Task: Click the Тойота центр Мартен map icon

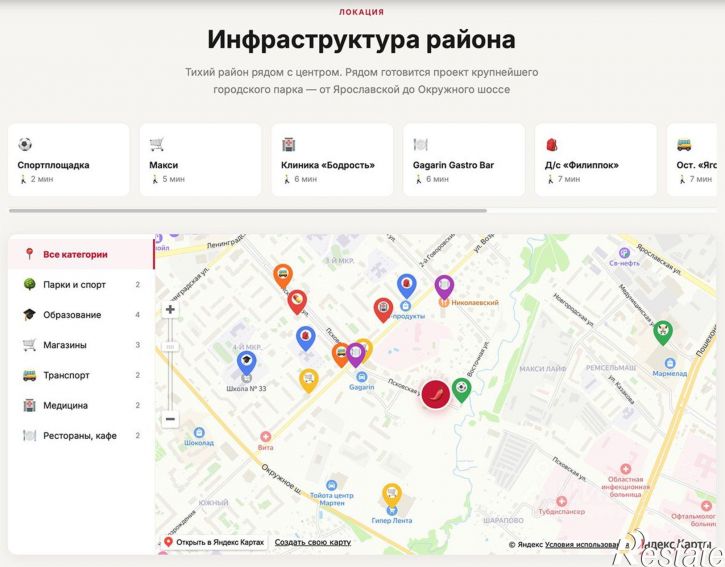Action: click(332, 485)
